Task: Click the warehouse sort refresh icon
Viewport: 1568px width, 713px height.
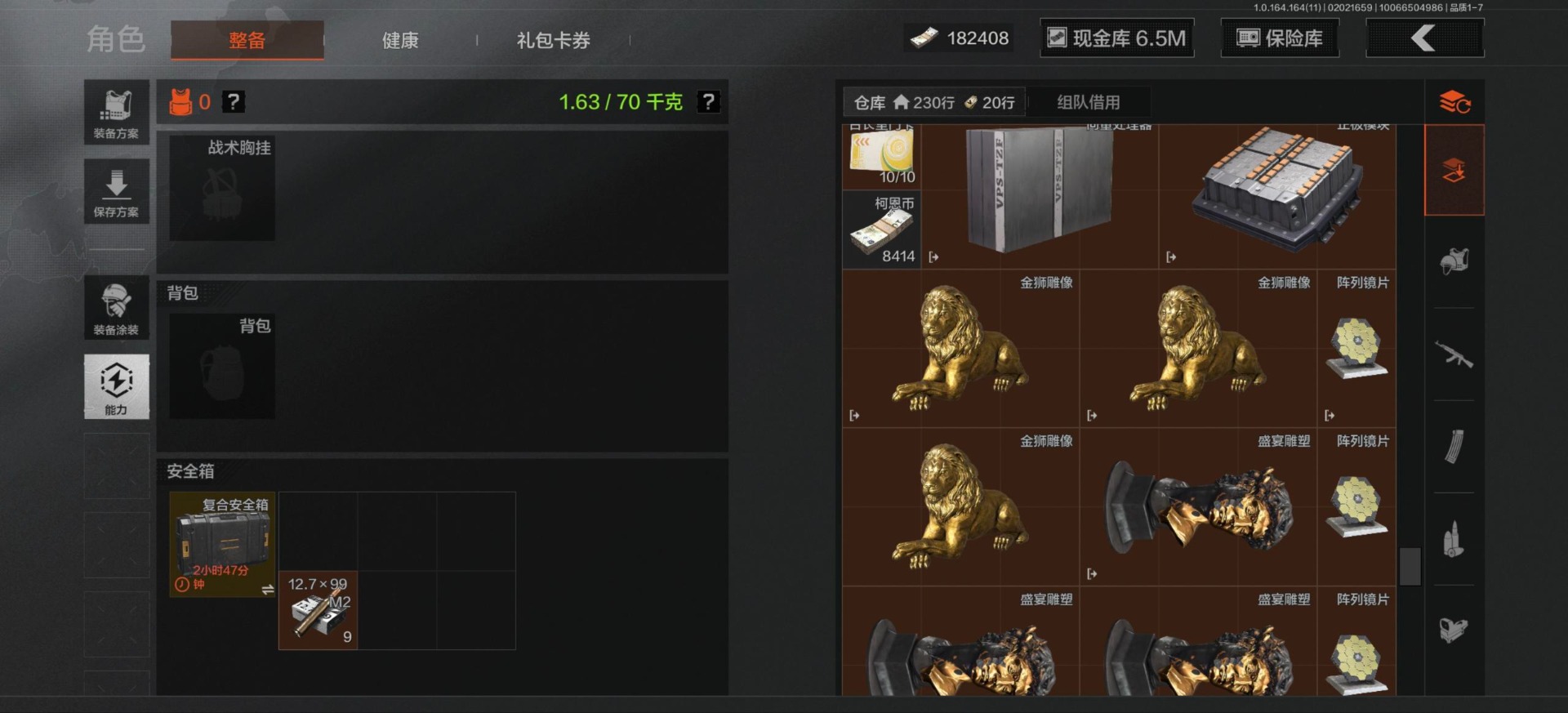Action: (x=1454, y=102)
